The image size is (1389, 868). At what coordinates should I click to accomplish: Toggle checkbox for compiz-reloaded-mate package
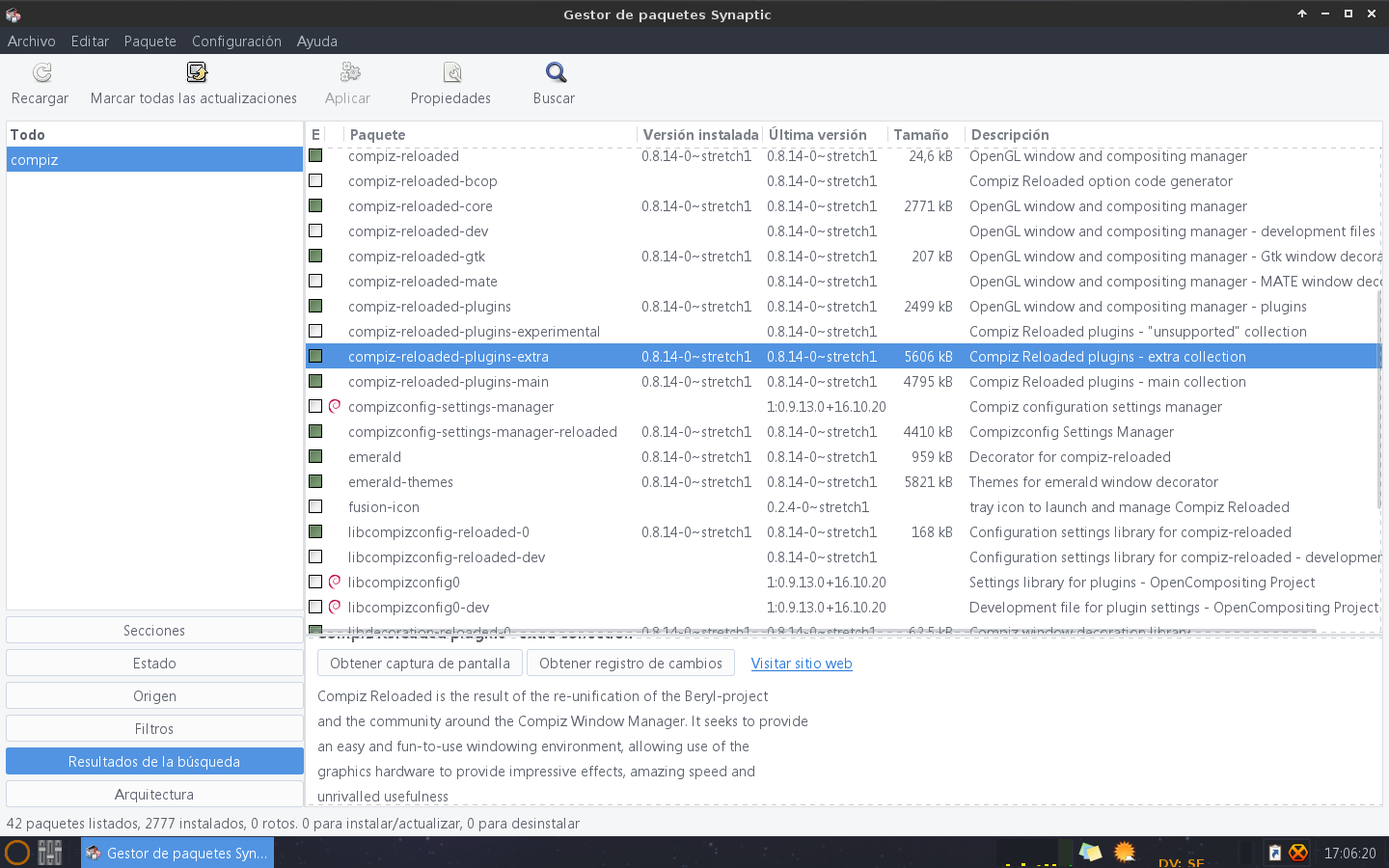(x=315, y=281)
